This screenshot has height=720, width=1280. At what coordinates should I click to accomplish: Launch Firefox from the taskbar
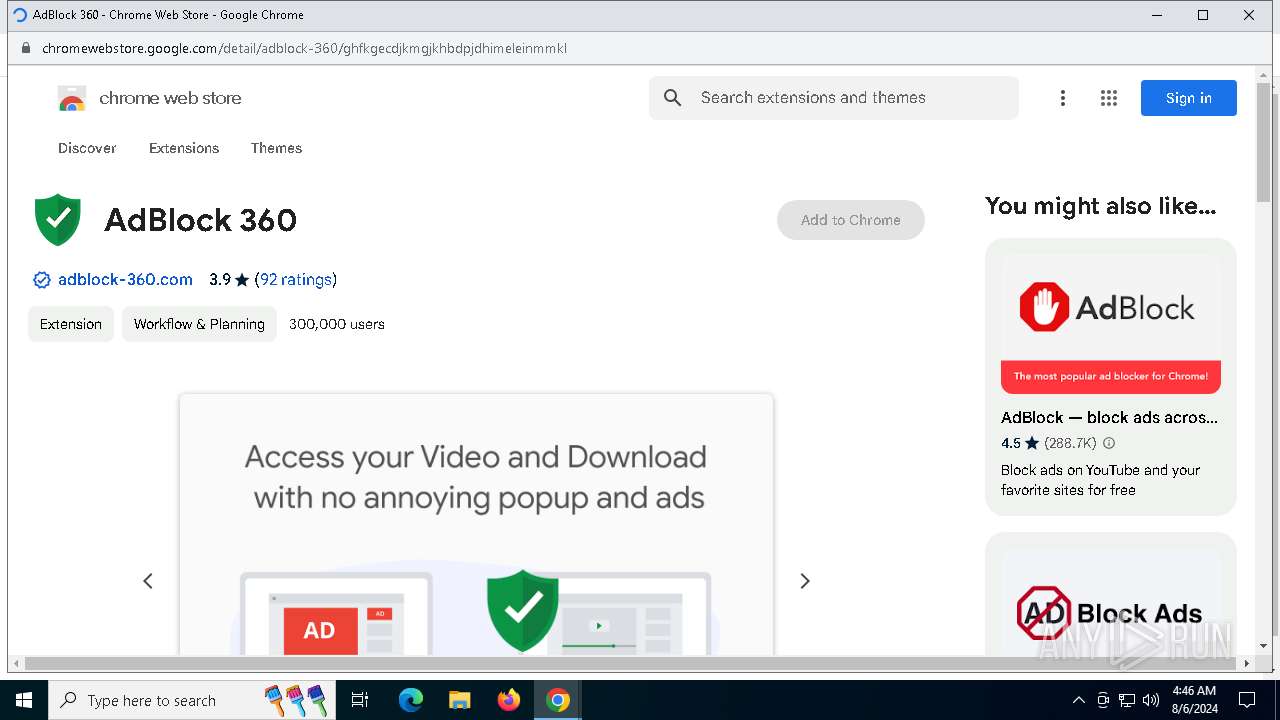509,700
